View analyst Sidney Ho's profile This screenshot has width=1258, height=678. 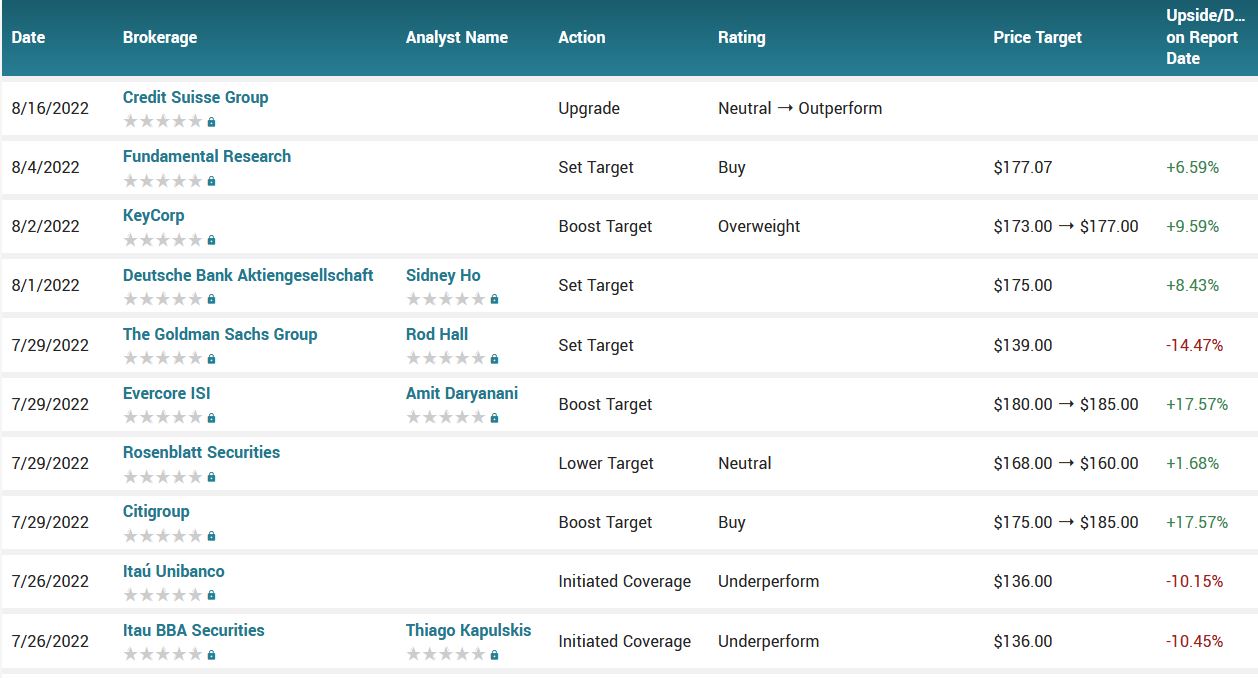[443, 275]
